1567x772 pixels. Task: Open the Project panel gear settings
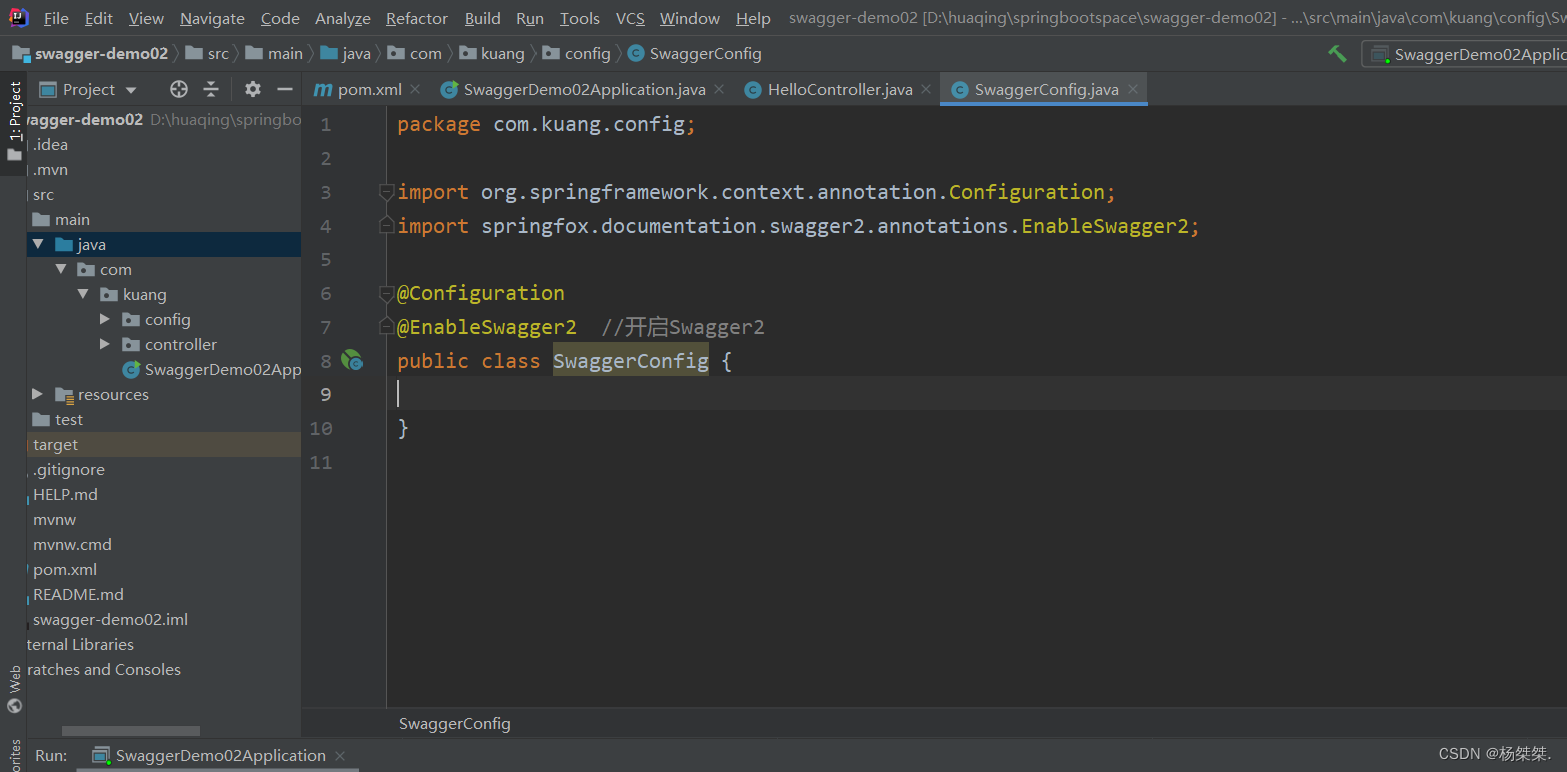pos(253,89)
